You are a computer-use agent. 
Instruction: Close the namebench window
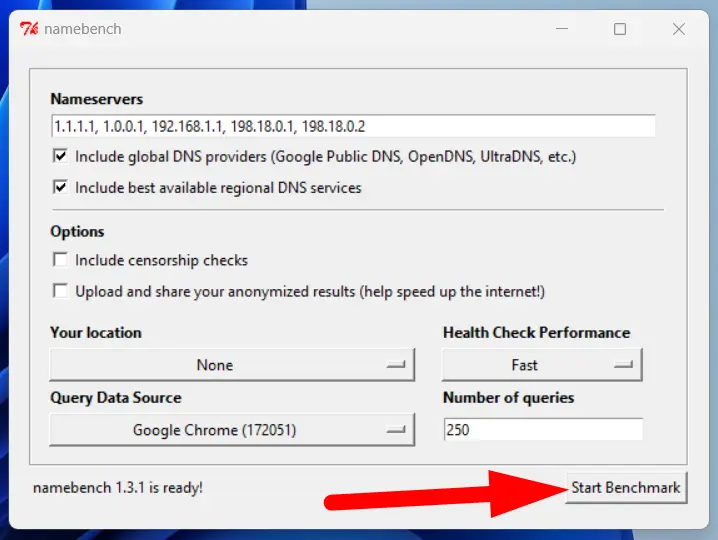click(x=679, y=29)
